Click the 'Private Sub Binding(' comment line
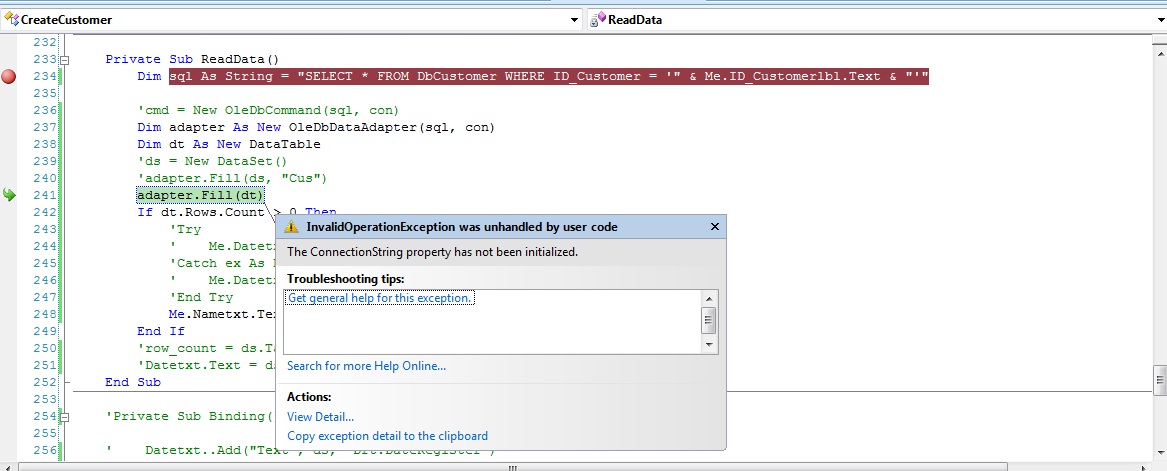 (189, 416)
